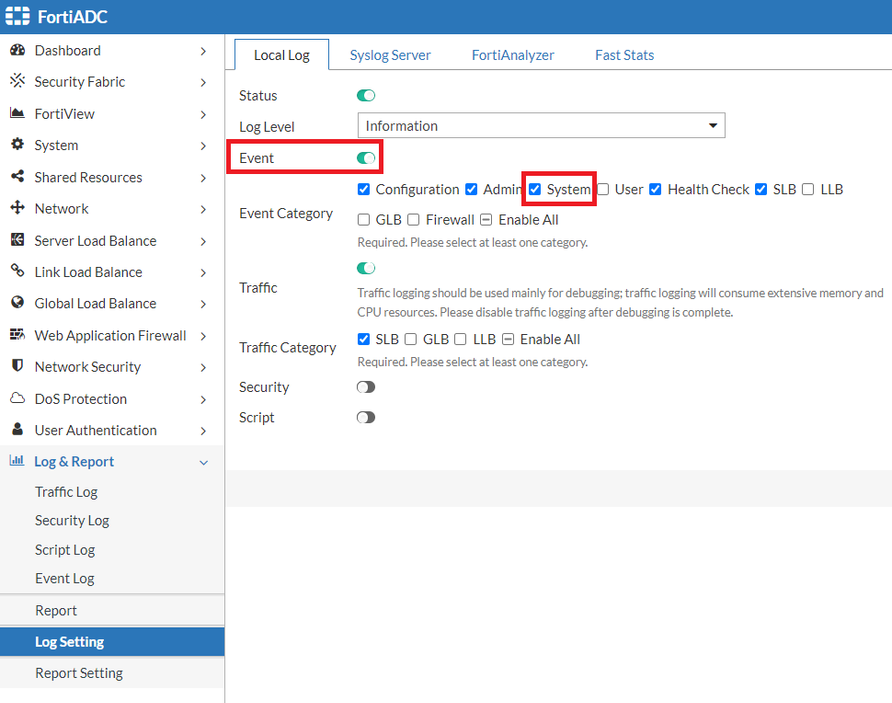Enable the Script logging switch
This screenshot has height=703, width=892.
[366, 417]
